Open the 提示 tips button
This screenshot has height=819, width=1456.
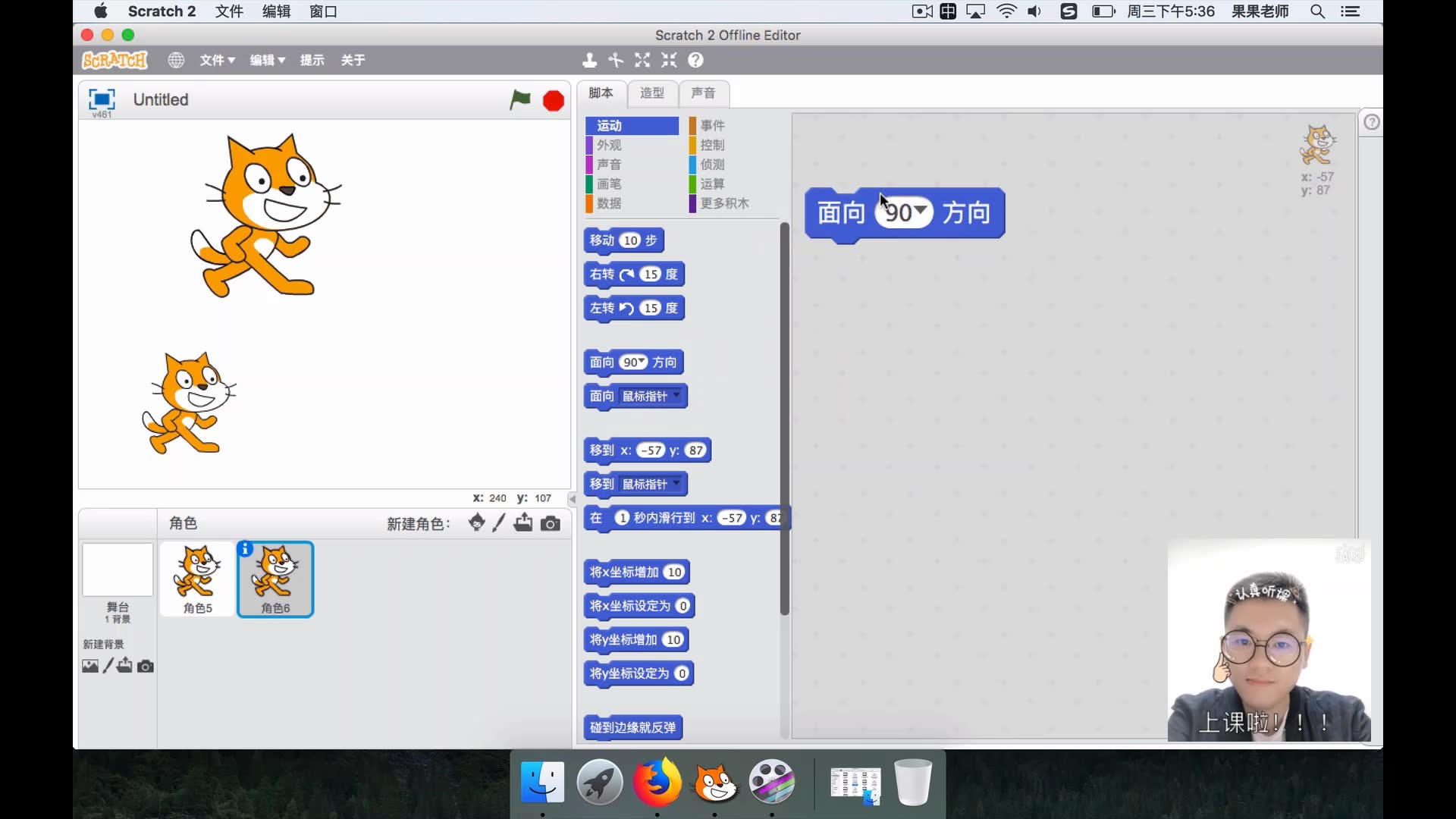point(312,60)
